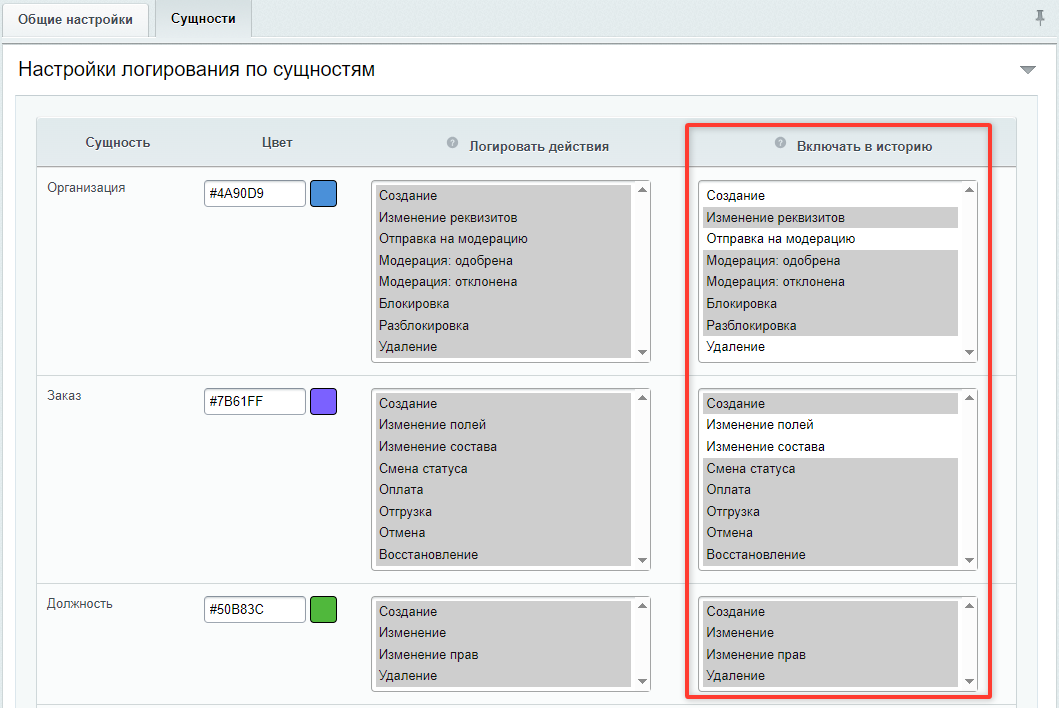This screenshot has width=1059, height=708.
Task: Click 'Блокировка' in Организация logging list
Action: (x=503, y=304)
